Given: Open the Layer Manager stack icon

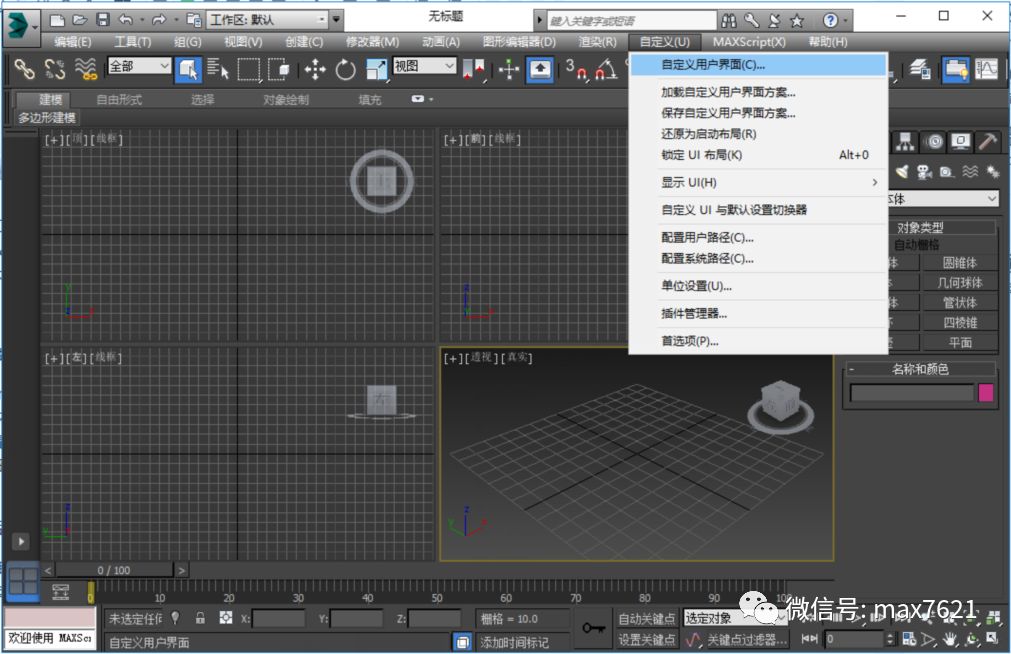Looking at the screenshot, I should click(919, 68).
